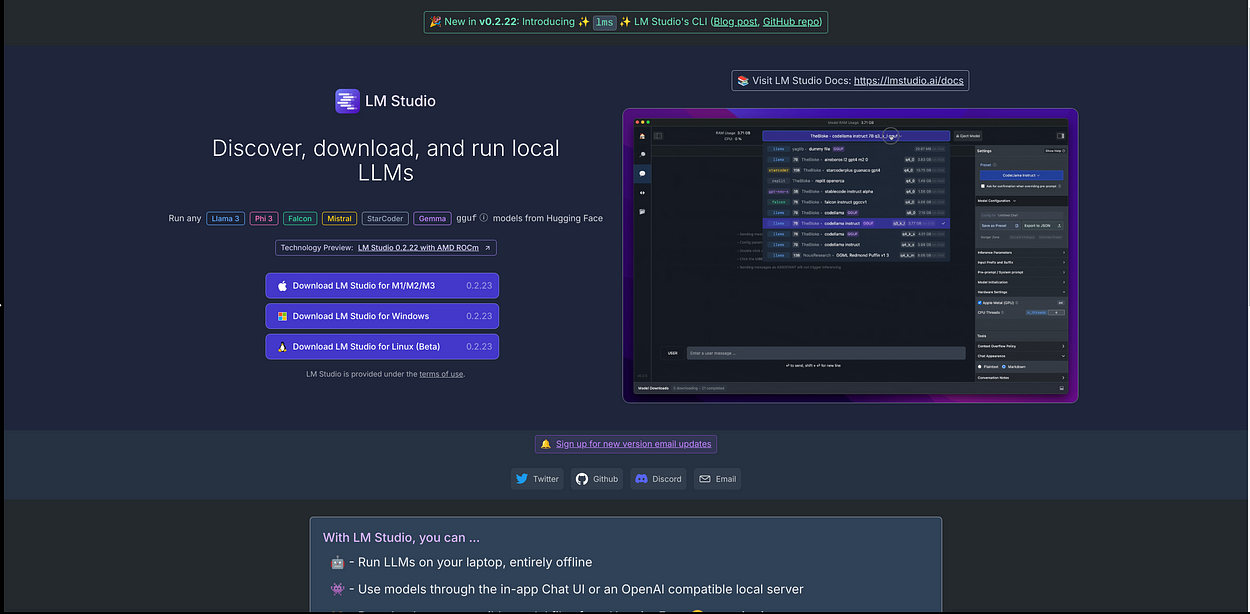Click Show Help in the Settings panel
Viewport: 1250px width, 614px height.
(1053, 150)
